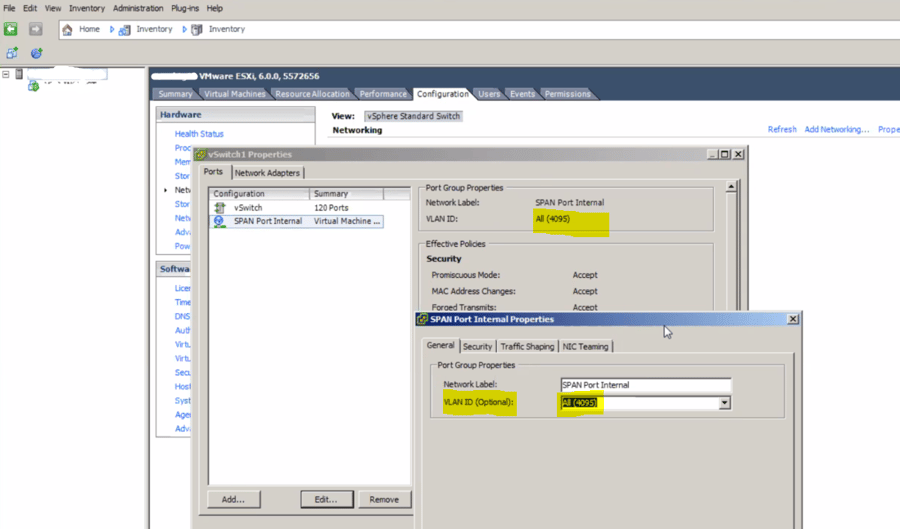Open the Plug-ins menu

click(185, 8)
